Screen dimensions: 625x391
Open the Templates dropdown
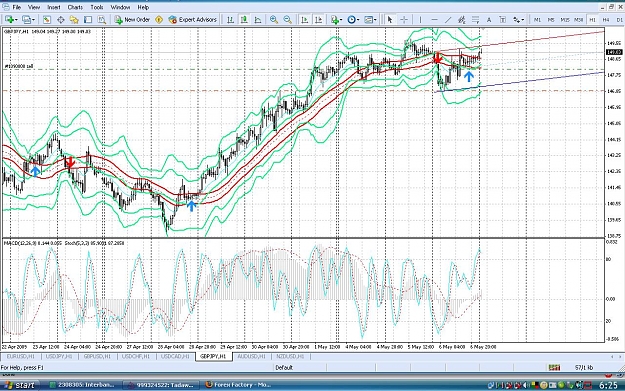370,20
